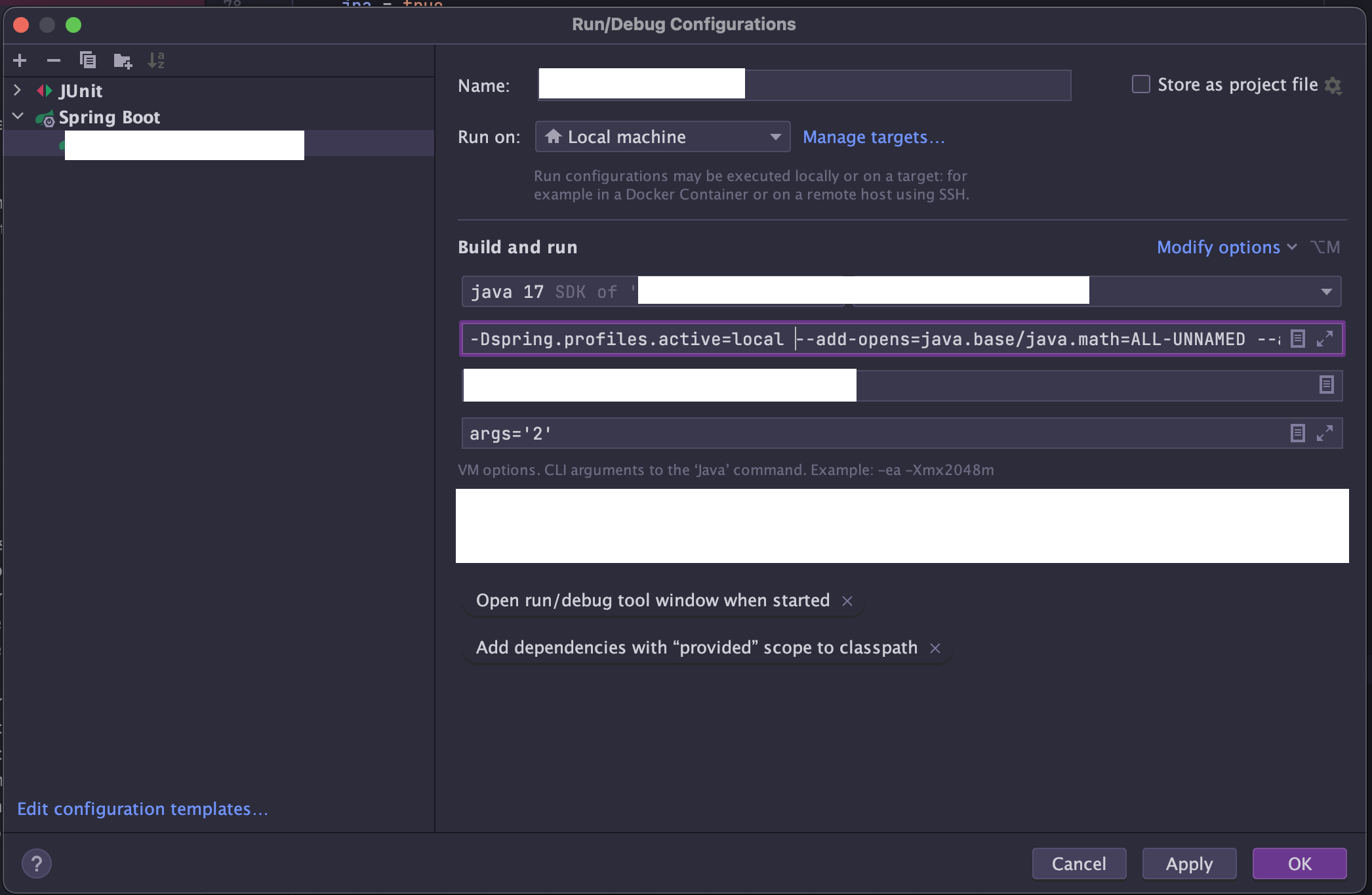Click the Apply button
The height and width of the screenshot is (895, 1372).
tap(1189, 864)
